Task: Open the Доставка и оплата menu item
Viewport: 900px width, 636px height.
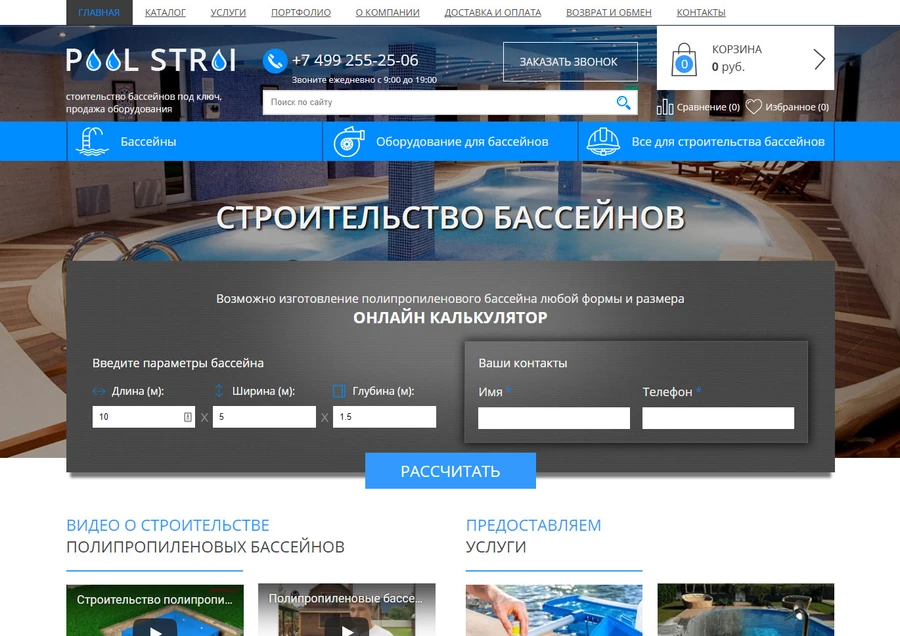Action: [492, 12]
